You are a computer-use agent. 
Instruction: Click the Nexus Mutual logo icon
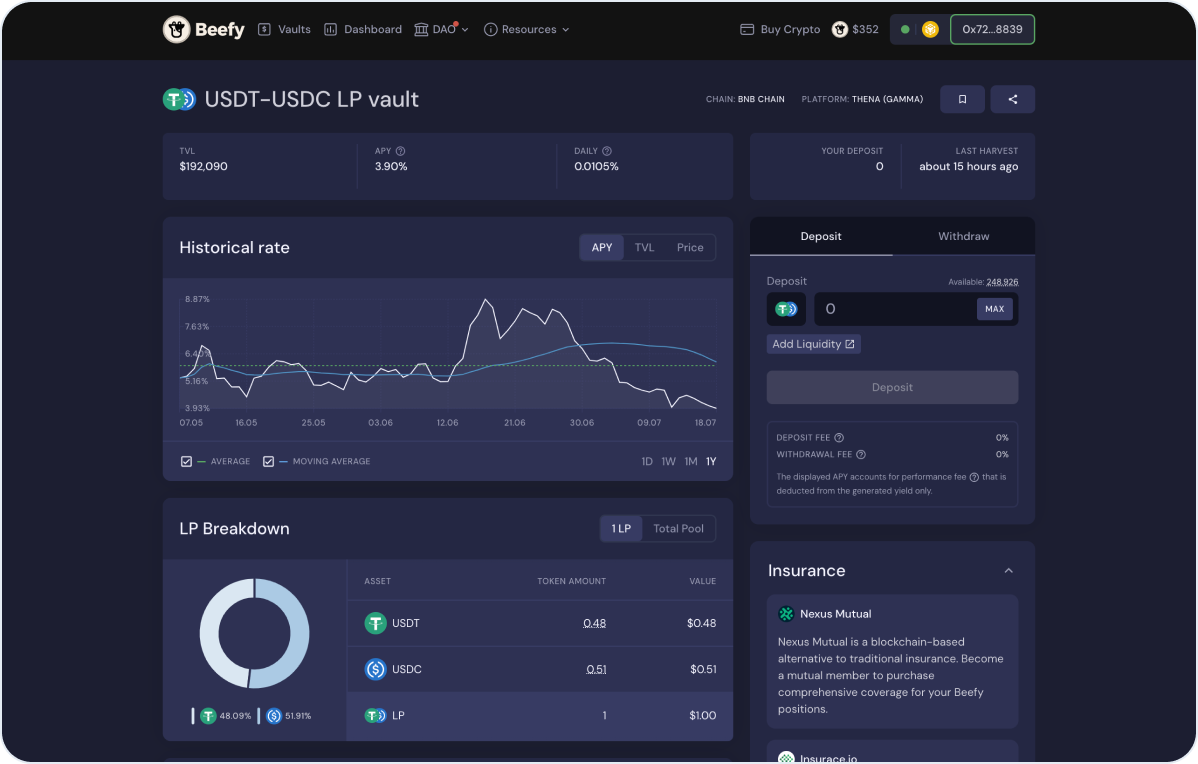(786, 614)
